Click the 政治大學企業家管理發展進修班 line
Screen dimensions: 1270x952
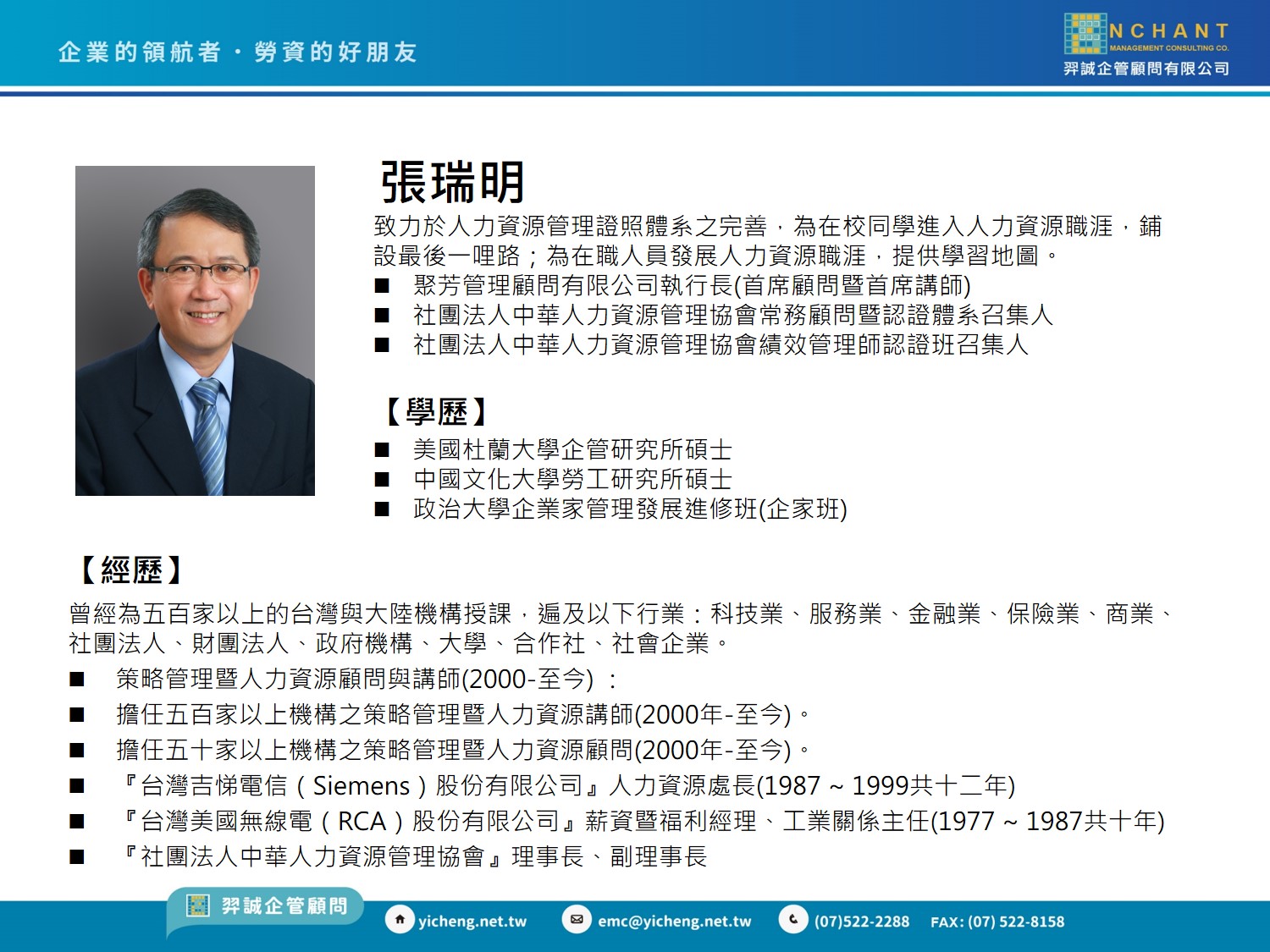pos(629,509)
